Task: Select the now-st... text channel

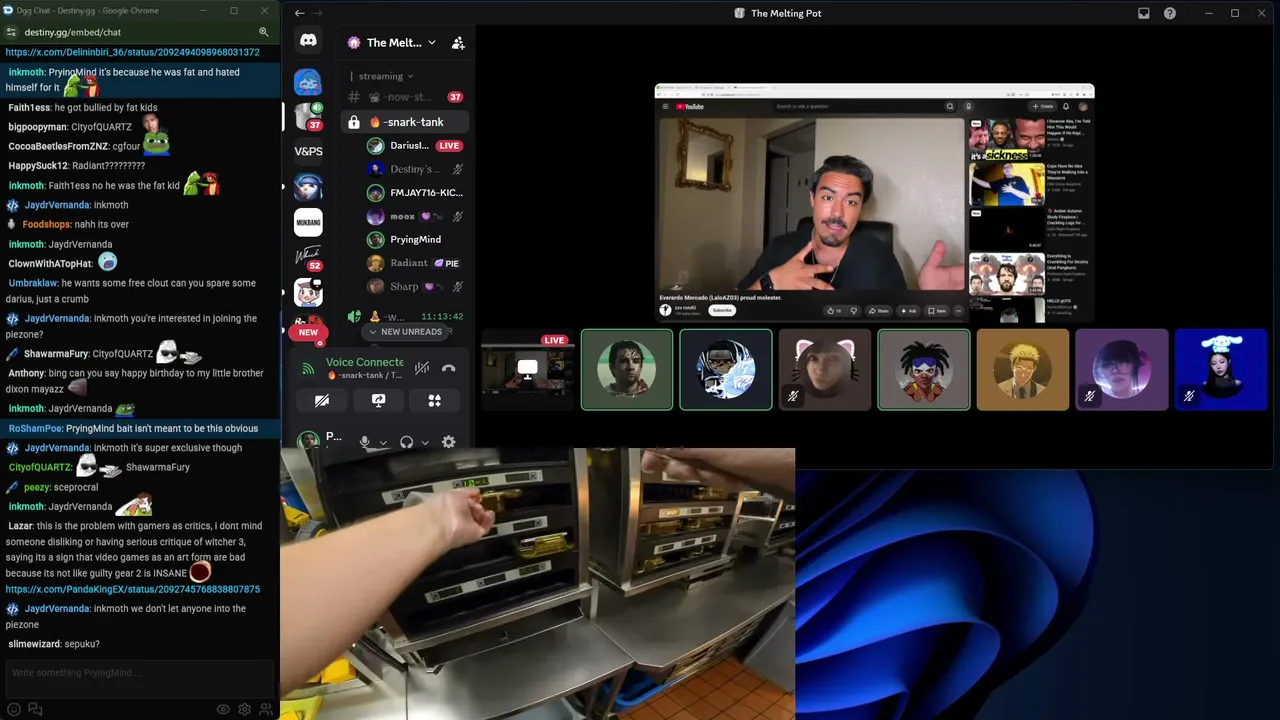Action: click(x=405, y=97)
